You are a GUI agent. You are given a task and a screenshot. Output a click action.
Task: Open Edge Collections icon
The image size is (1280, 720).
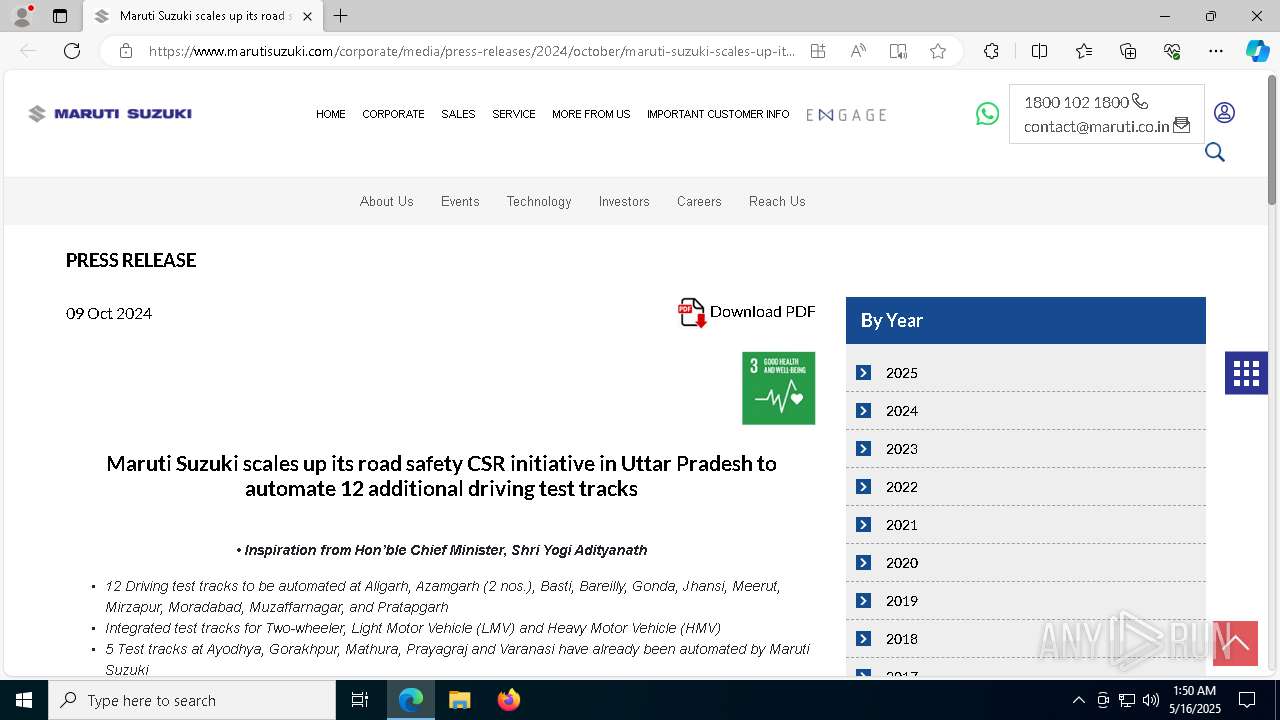pyautogui.click(x=1128, y=51)
